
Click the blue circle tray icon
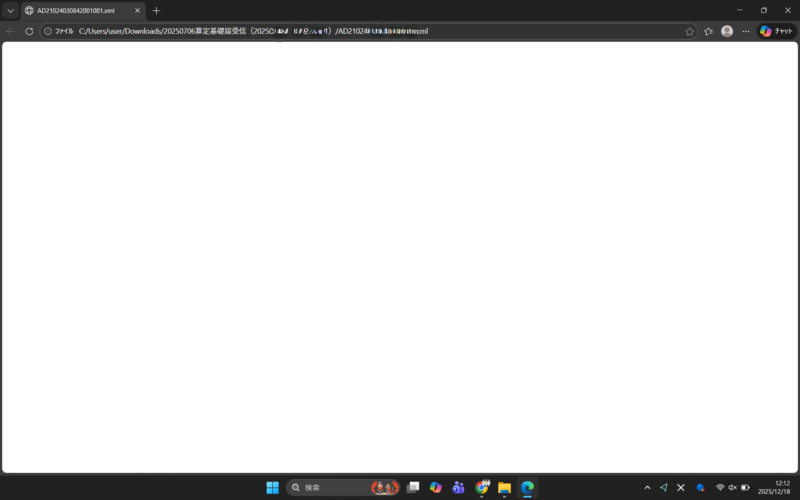click(701, 487)
